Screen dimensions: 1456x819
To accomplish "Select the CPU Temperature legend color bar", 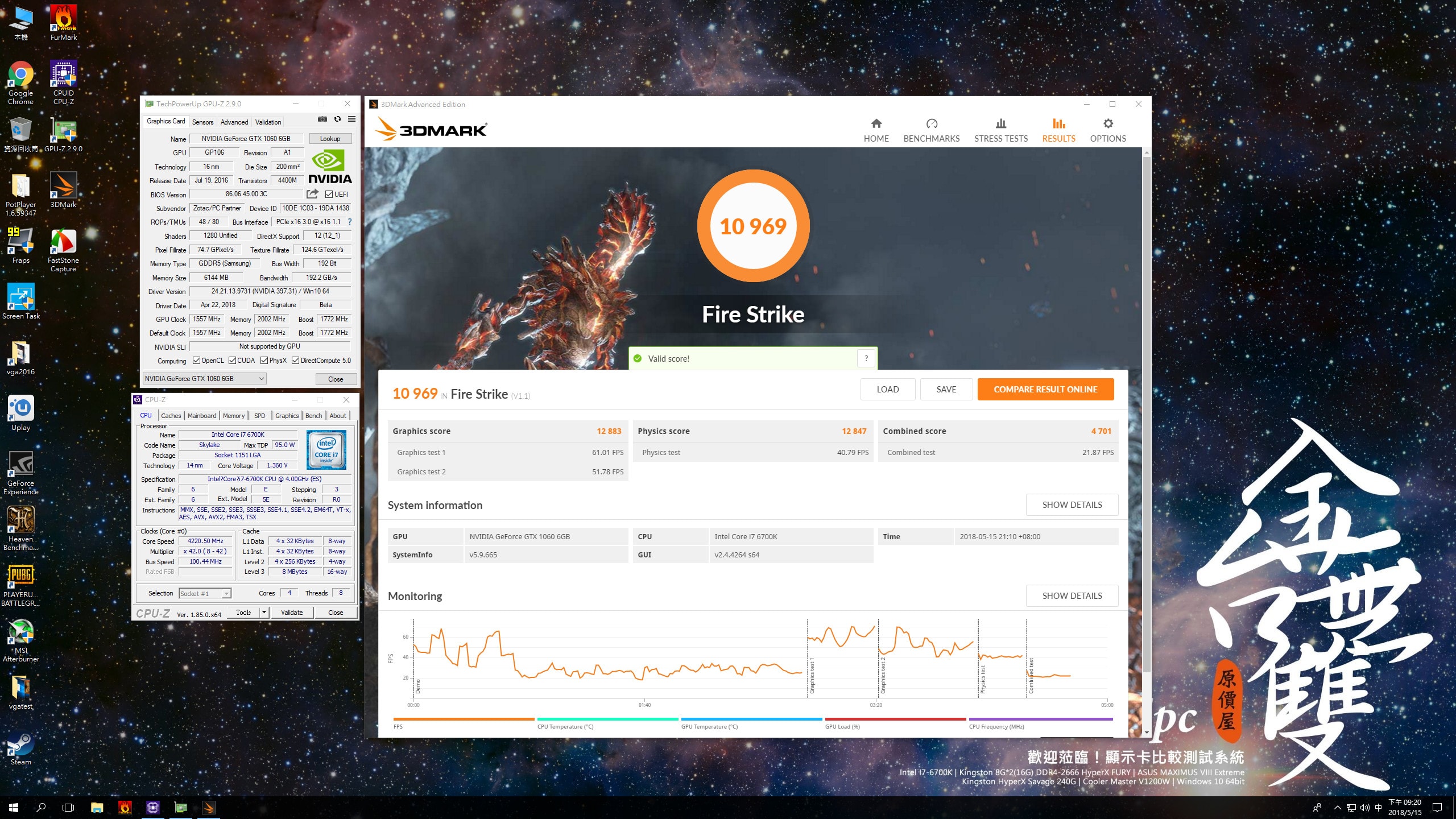I will click(607, 719).
